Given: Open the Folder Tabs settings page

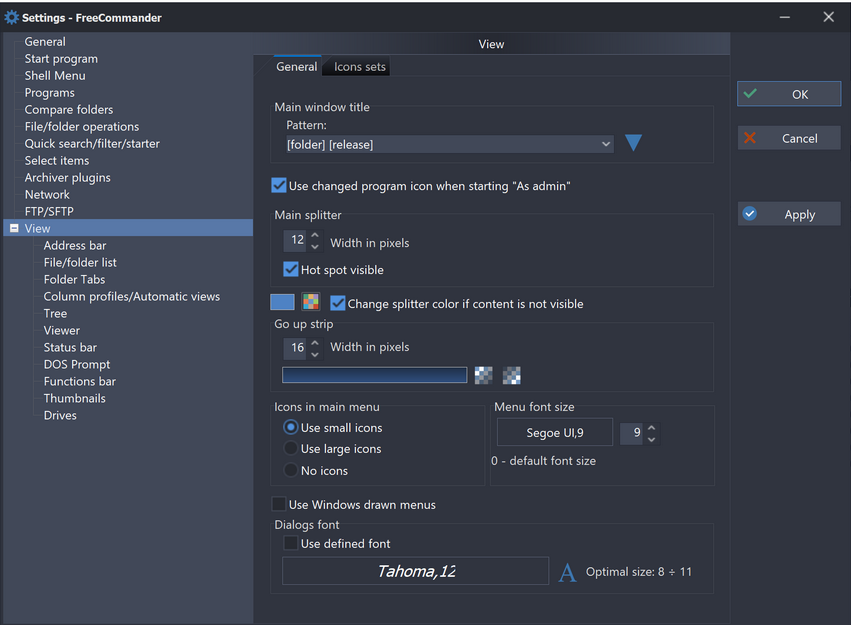Looking at the screenshot, I should 74,279.
